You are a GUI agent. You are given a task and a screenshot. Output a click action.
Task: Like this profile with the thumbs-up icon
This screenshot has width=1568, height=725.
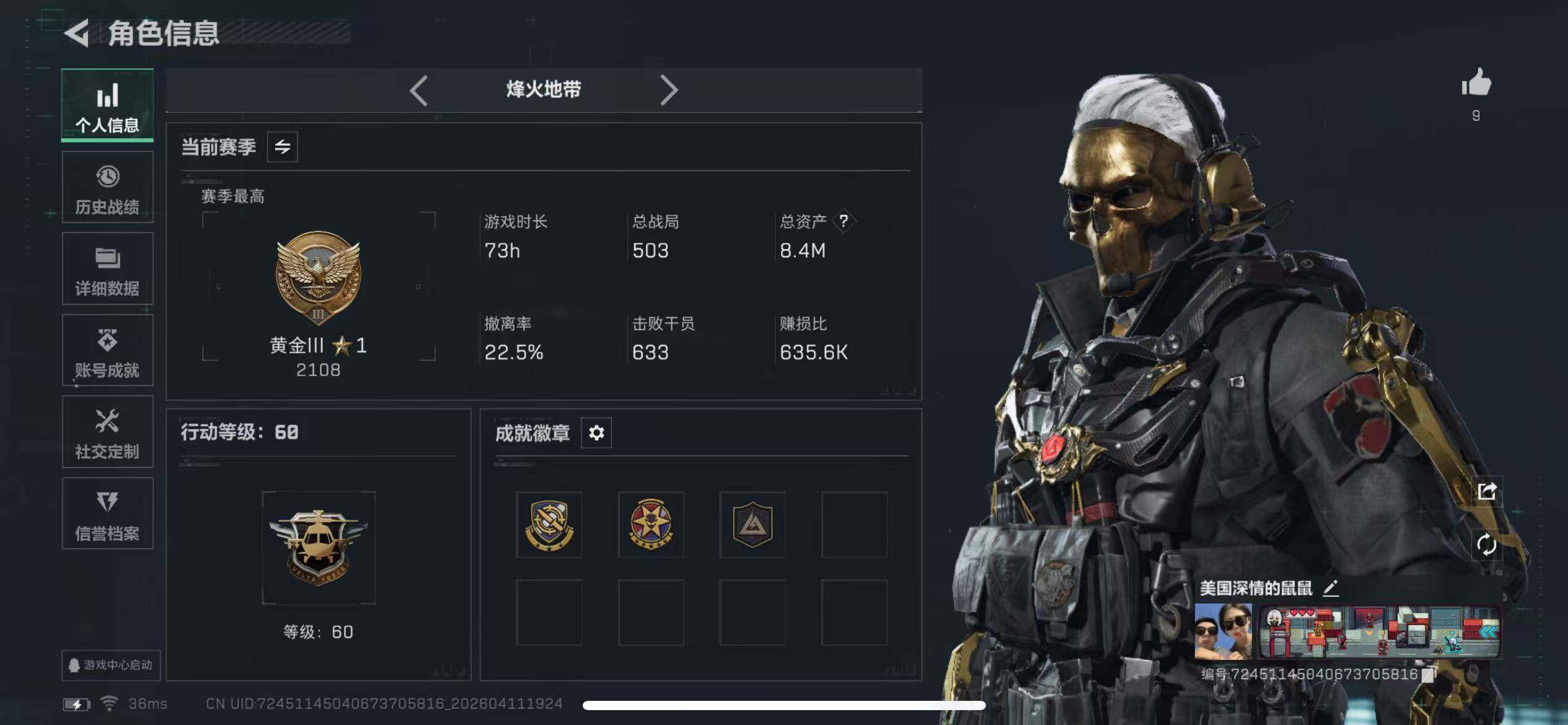click(1476, 82)
